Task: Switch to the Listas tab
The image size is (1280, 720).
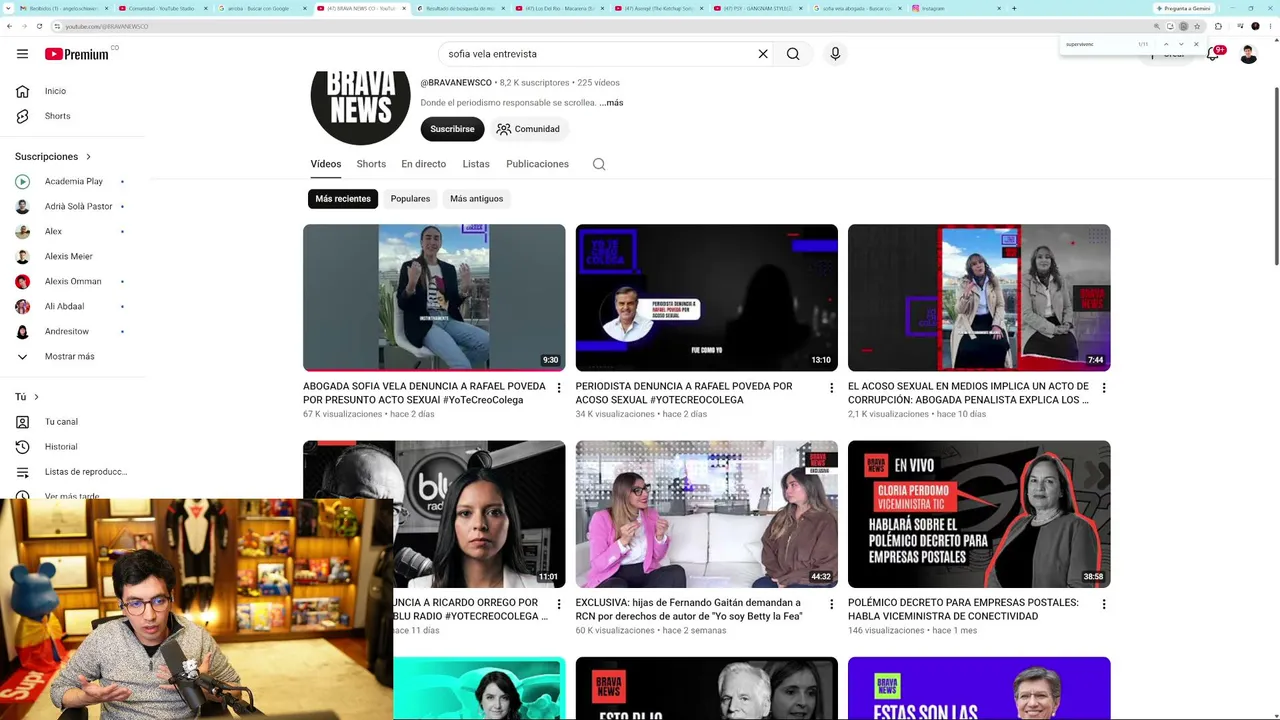Action: click(x=476, y=164)
